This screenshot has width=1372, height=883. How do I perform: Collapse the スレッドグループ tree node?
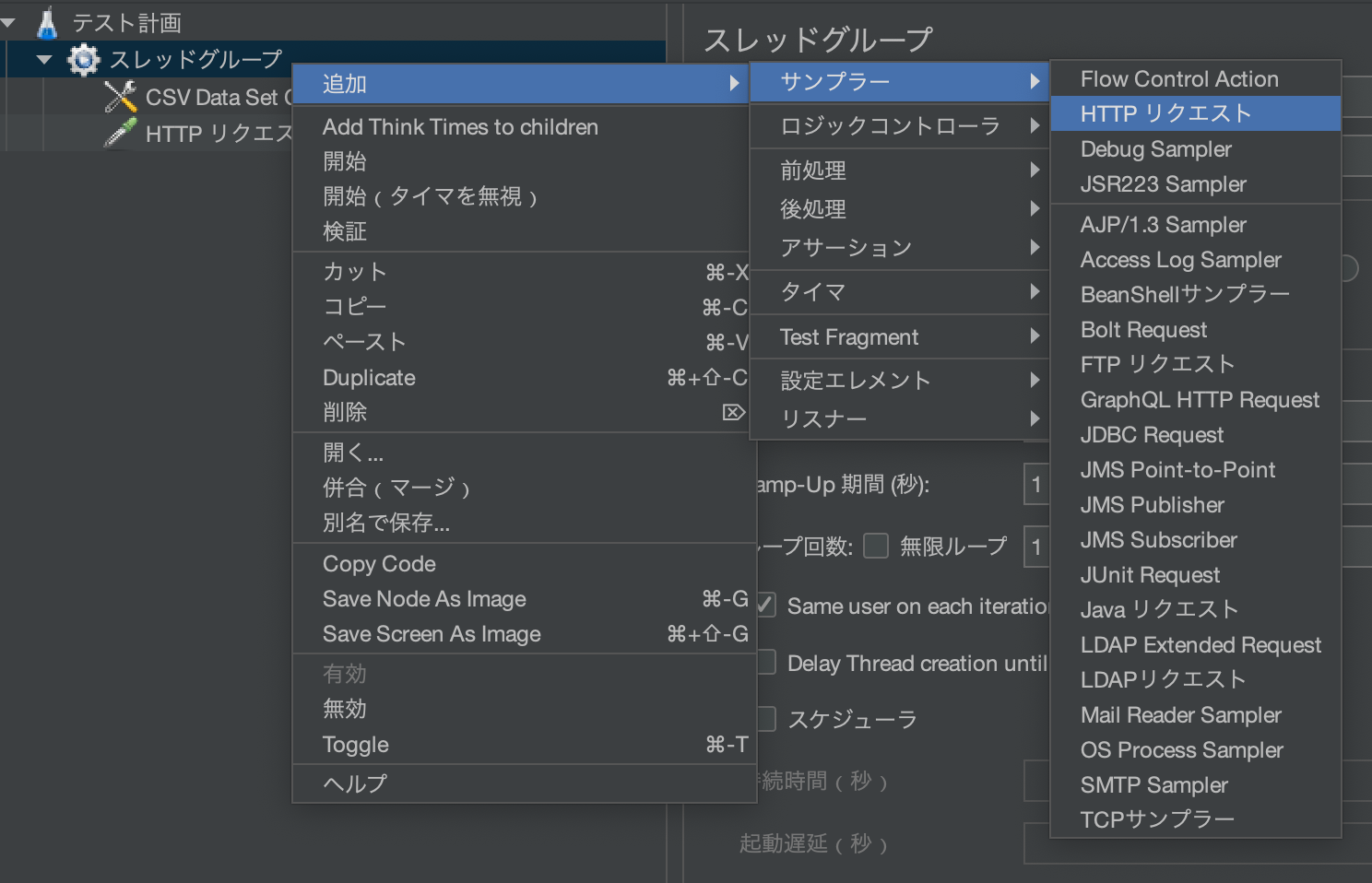[43, 58]
